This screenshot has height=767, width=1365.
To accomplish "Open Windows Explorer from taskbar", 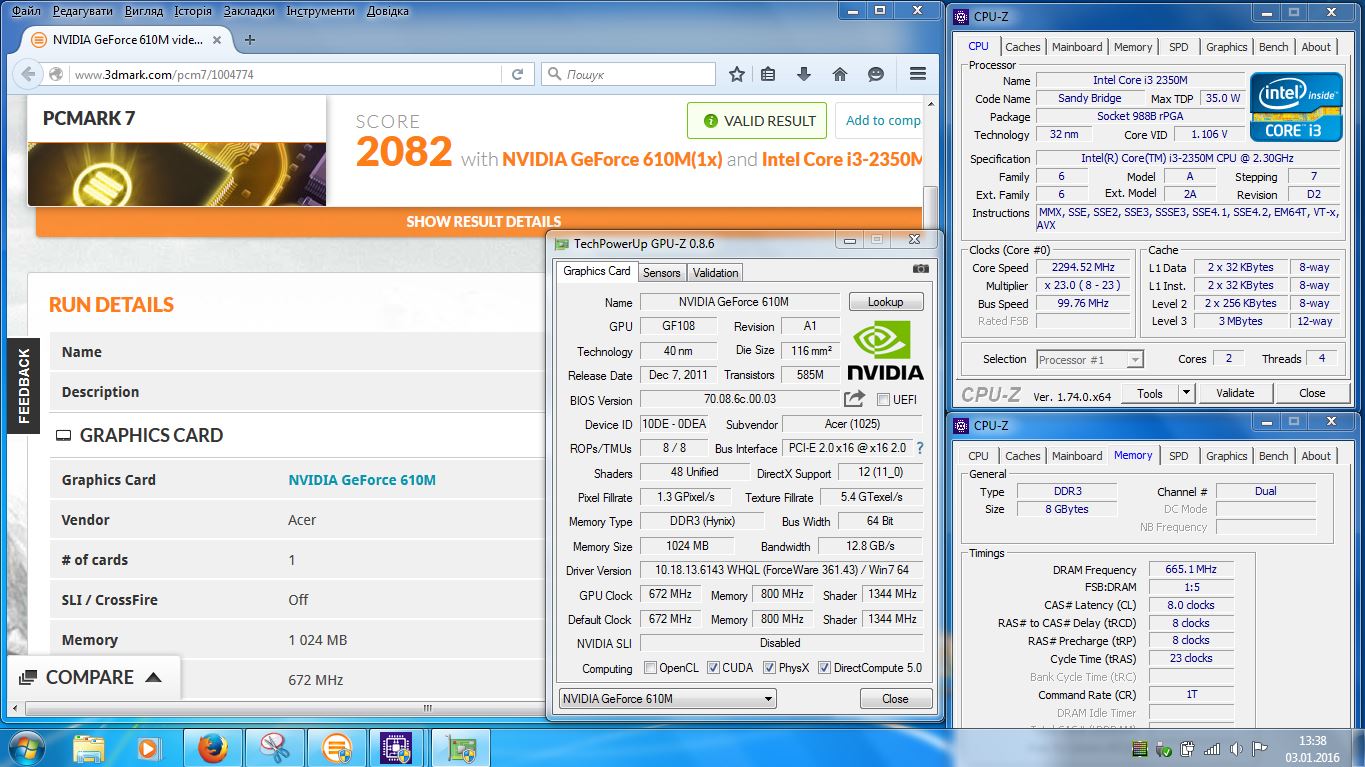I will click(x=89, y=748).
